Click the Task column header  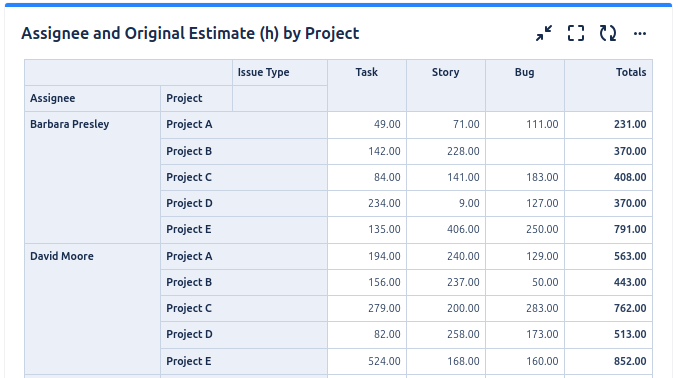point(367,85)
